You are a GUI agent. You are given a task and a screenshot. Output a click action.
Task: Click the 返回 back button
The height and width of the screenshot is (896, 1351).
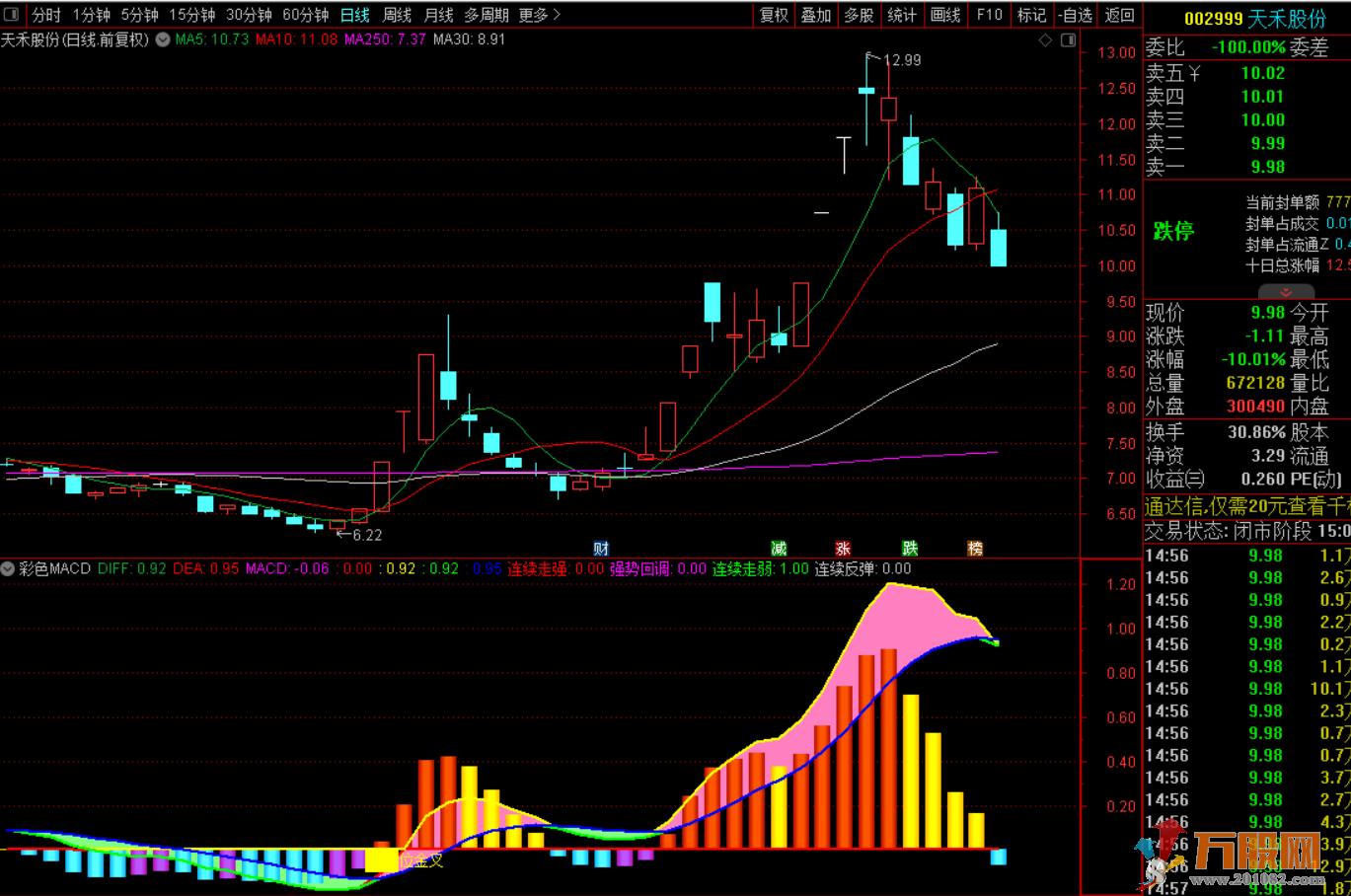pos(1119,15)
